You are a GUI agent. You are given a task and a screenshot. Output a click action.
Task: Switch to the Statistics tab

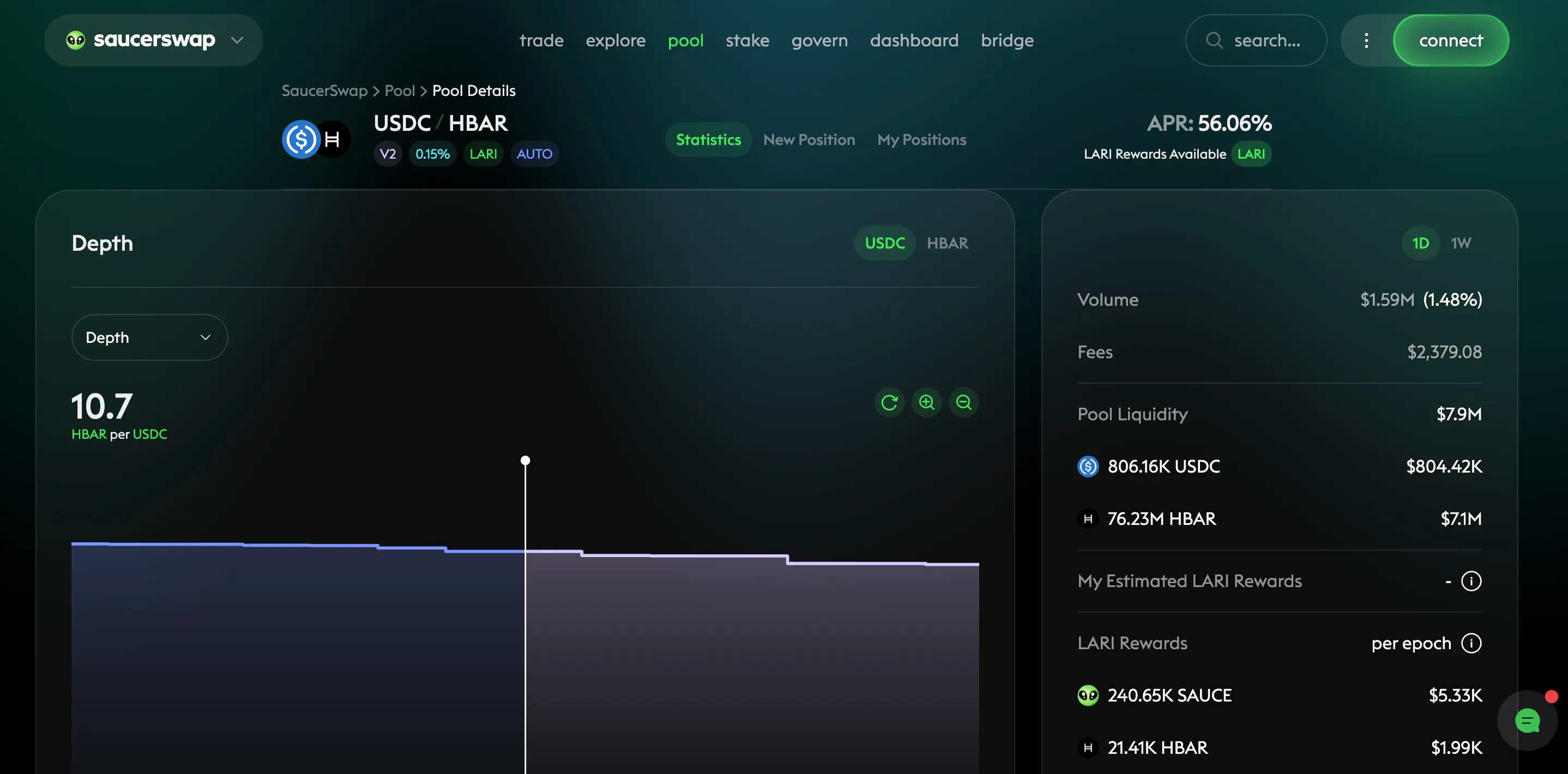(709, 140)
